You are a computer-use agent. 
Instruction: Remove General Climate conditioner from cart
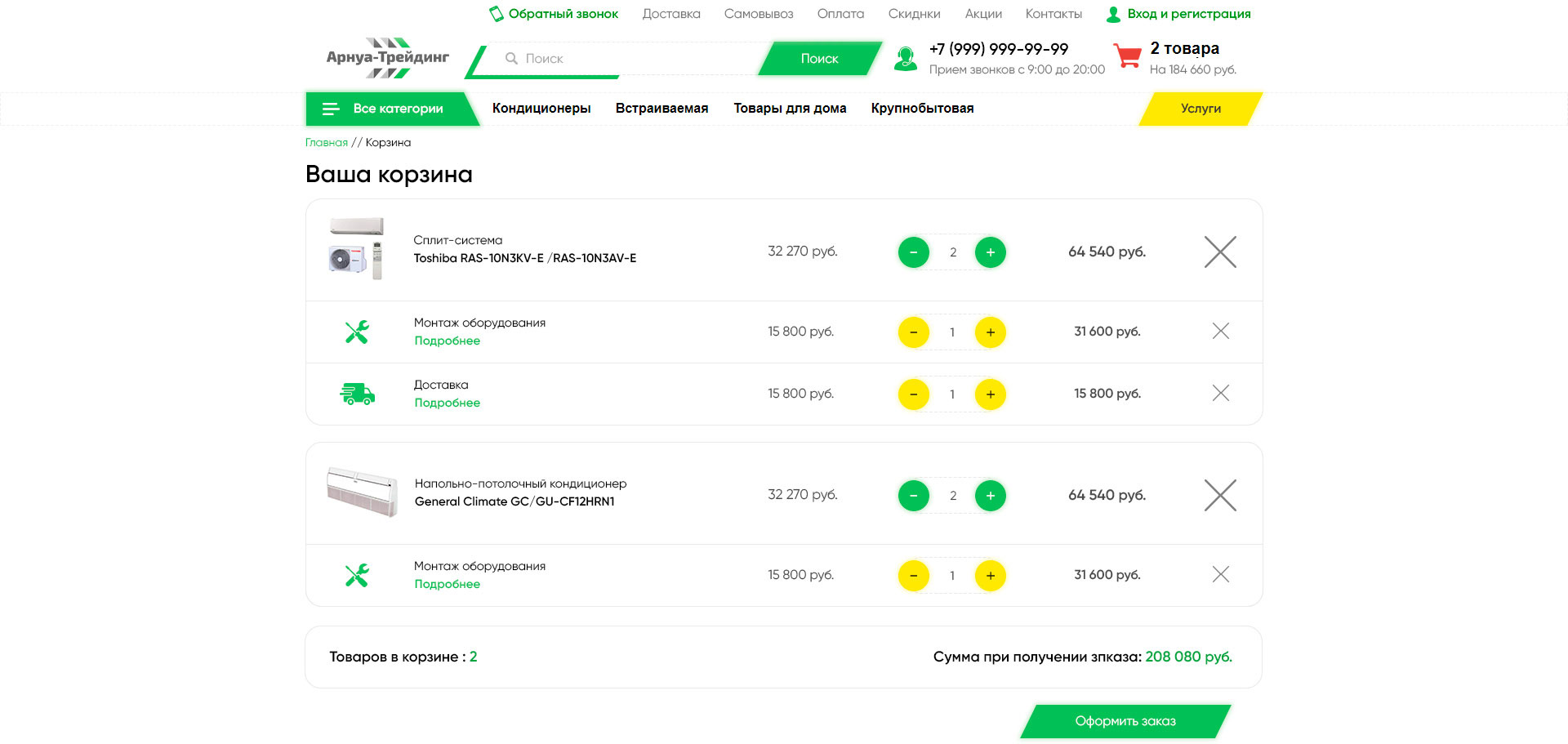(x=1220, y=495)
